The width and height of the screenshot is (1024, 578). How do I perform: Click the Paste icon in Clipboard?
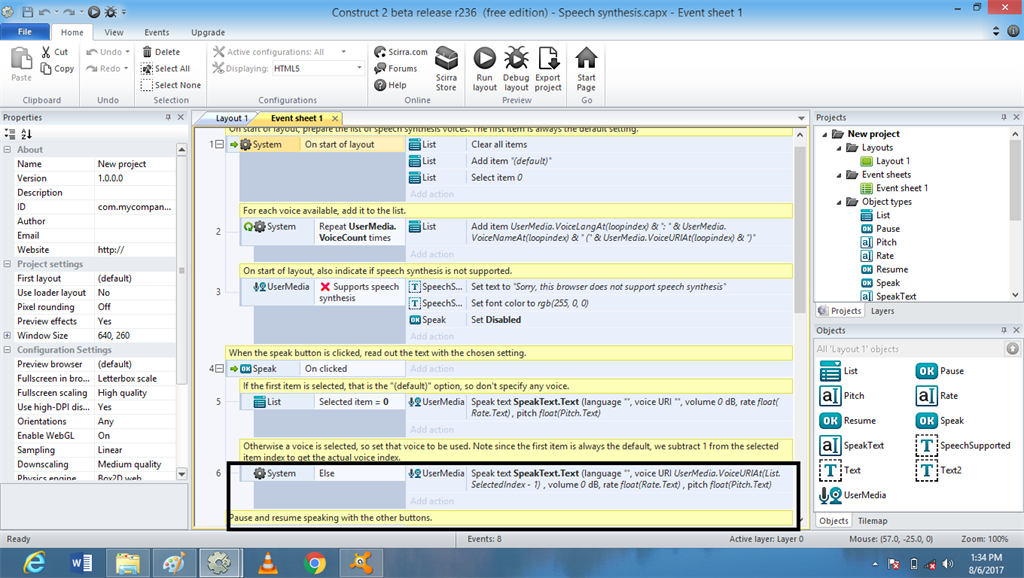click(21, 59)
